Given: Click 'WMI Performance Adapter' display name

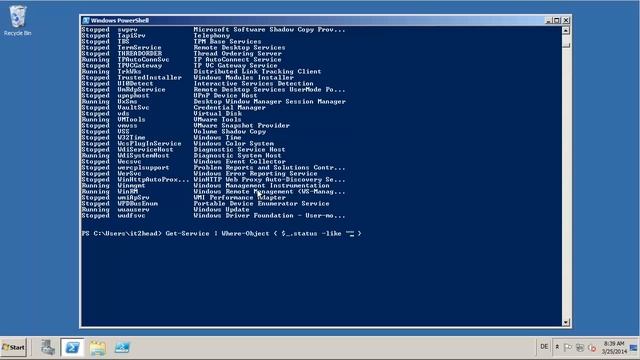Looking at the screenshot, I should point(240,198).
